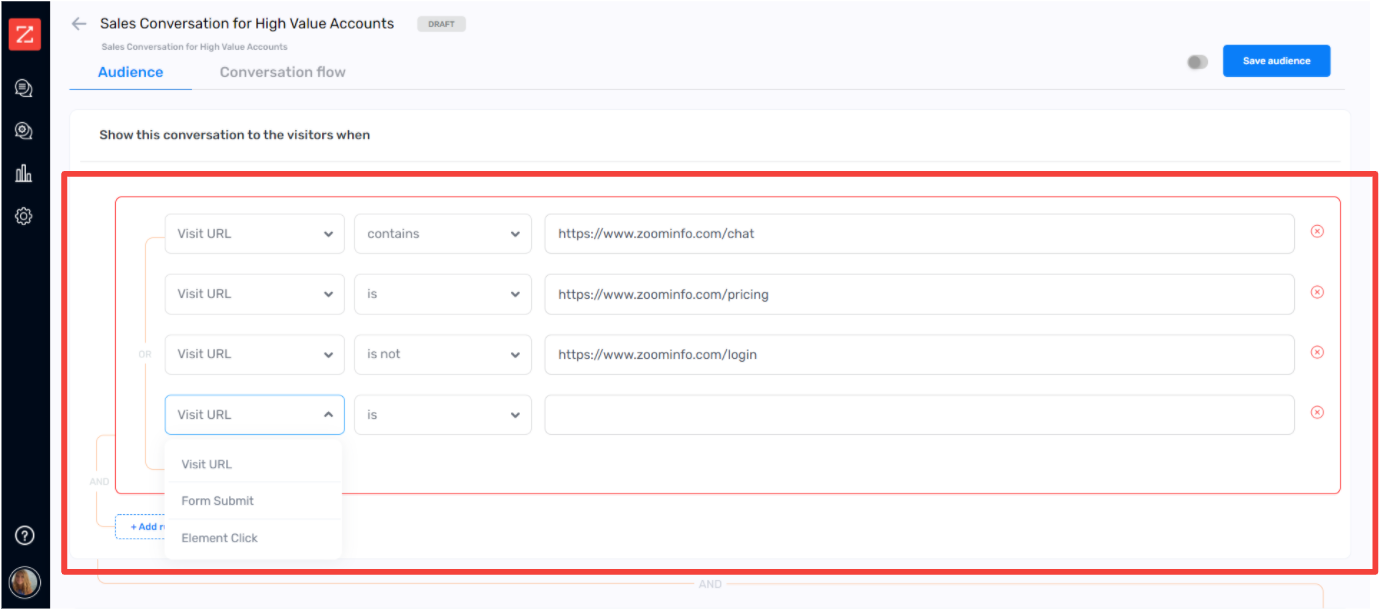
Task: Expand the 'is not' dropdown on the login rule
Action: pyautogui.click(x=442, y=354)
